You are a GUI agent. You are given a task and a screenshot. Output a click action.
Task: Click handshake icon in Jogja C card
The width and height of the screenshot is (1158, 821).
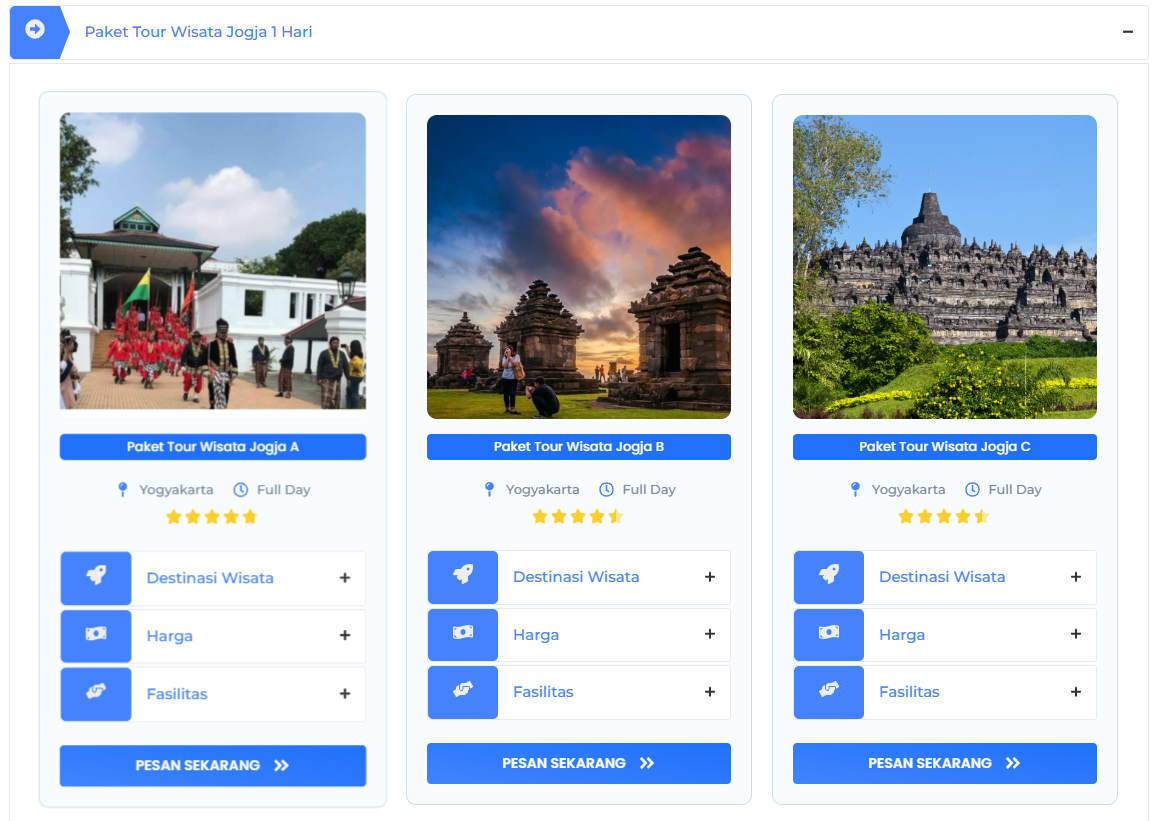pos(828,691)
